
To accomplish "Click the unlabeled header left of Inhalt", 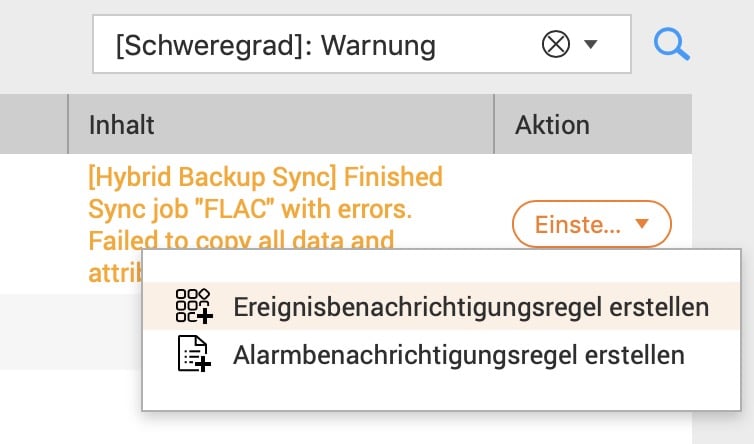I will click(33, 124).
